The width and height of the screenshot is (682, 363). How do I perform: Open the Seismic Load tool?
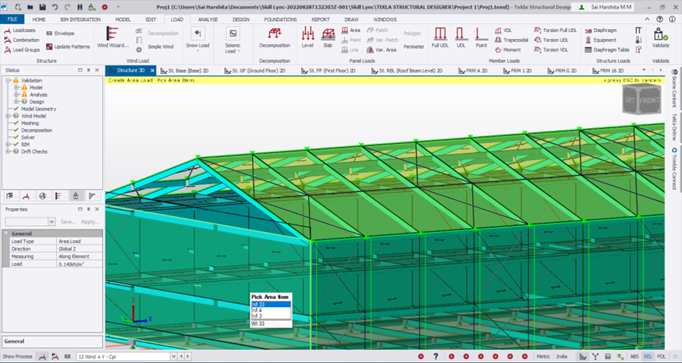tap(233, 40)
